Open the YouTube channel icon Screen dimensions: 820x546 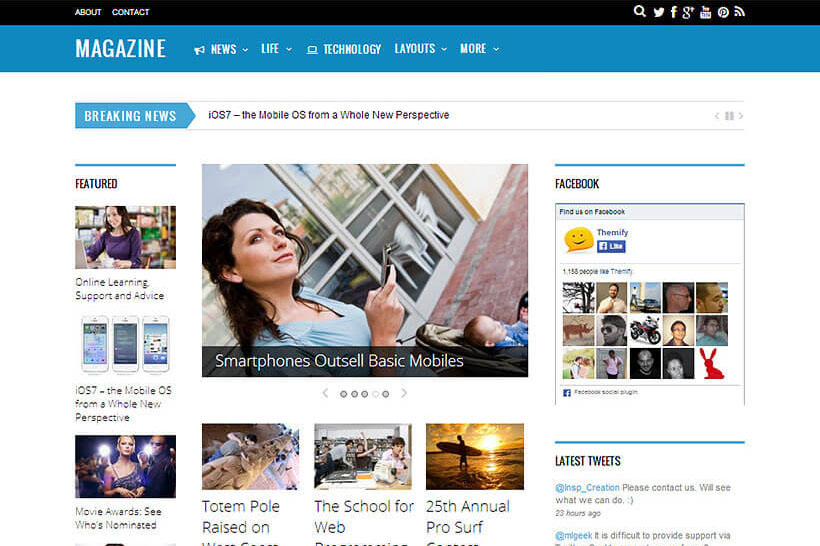[705, 12]
